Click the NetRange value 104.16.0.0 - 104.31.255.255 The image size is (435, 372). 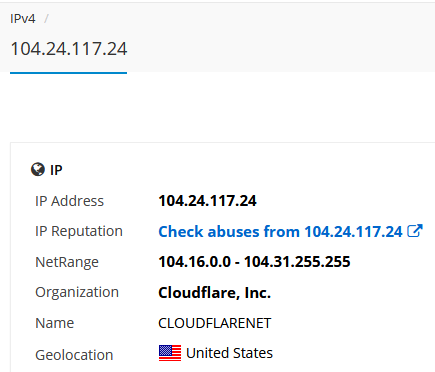[254, 262]
